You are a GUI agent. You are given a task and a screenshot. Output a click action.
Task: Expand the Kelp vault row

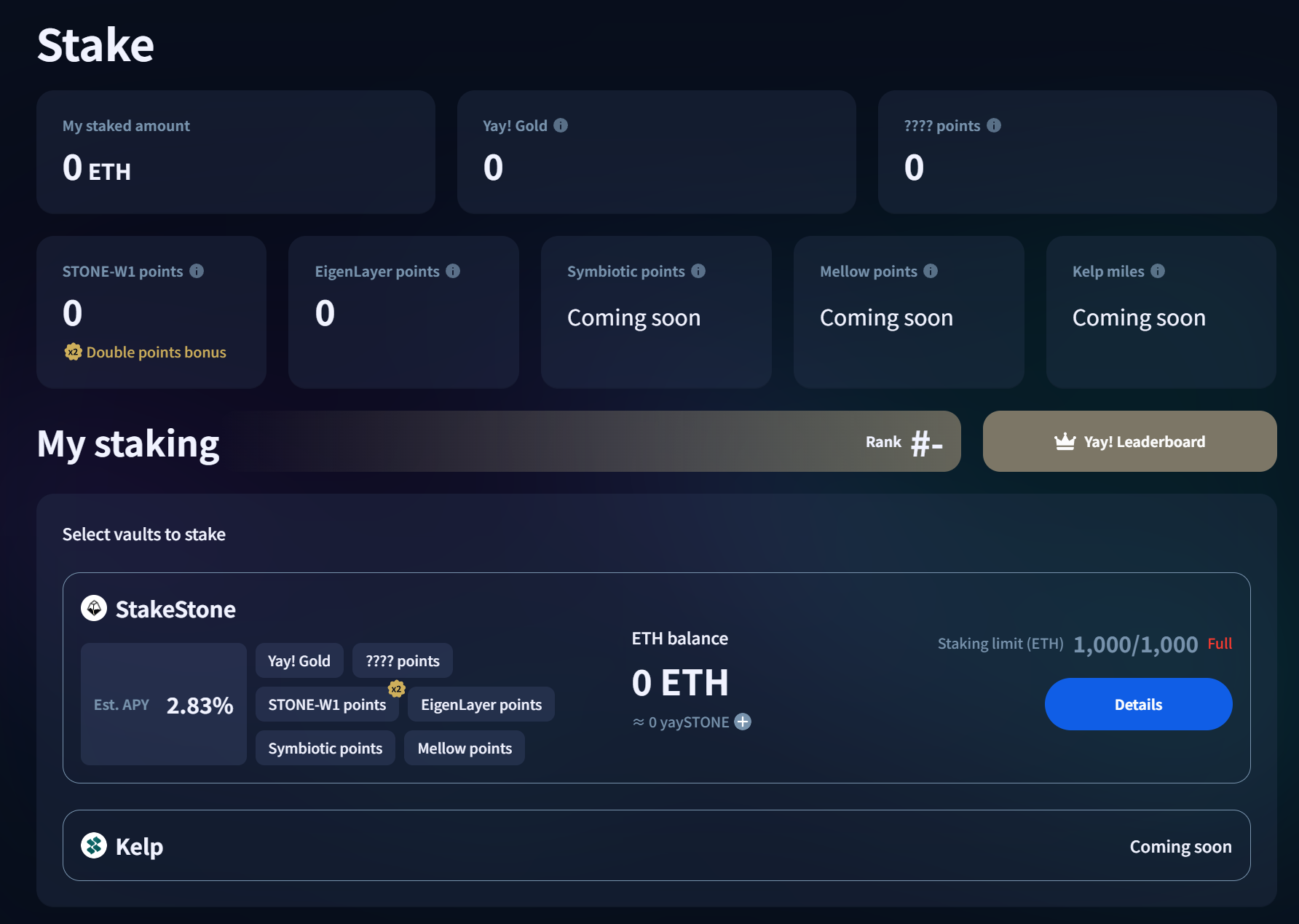pos(656,845)
